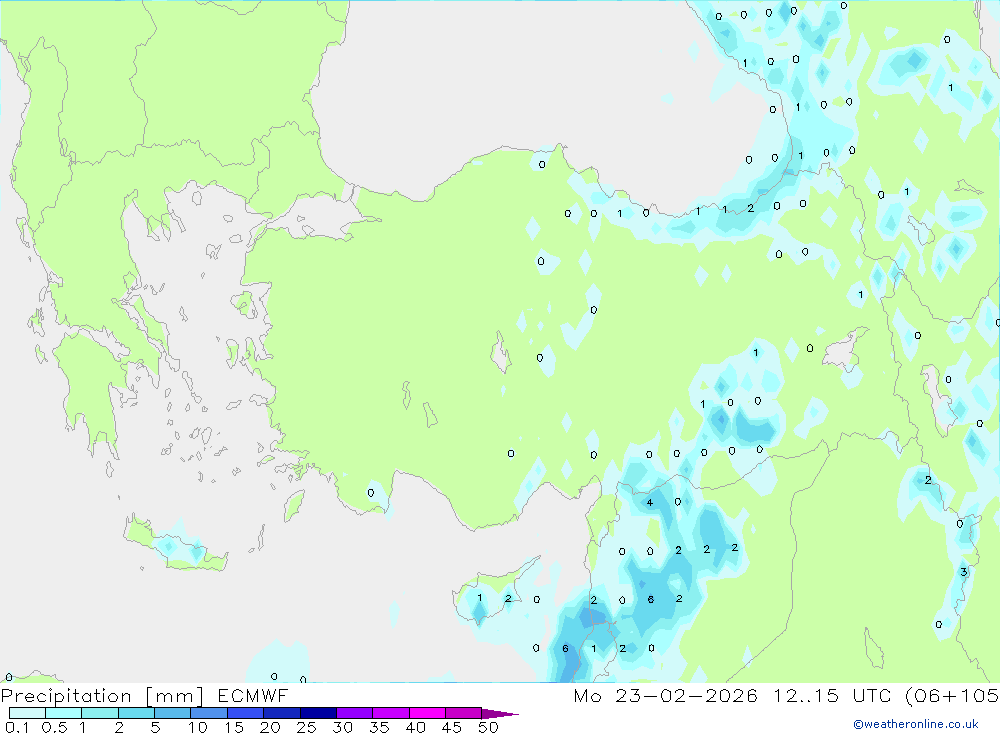The width and height of the screenshot is (1000, 733).
Task: Click the 10–15 mm legend color box
Action: click(209, 713)
